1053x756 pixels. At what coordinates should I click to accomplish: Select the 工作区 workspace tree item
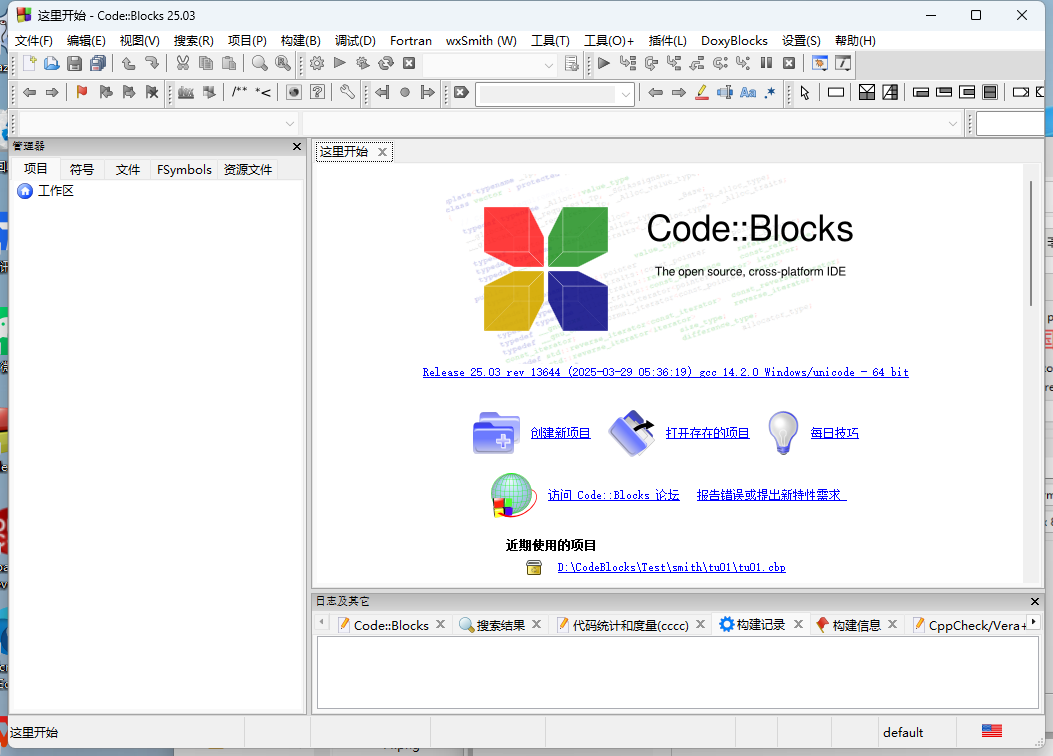click(x=56, y=191)
